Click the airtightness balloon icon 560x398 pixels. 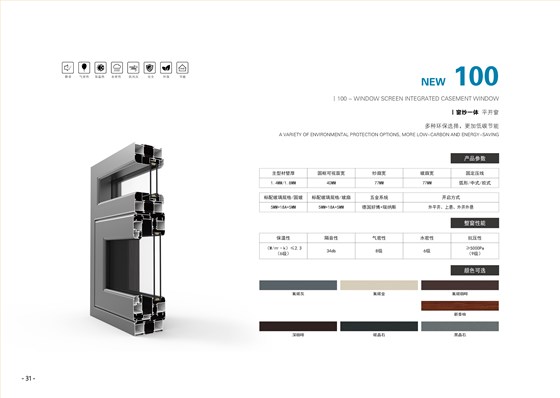84,68
